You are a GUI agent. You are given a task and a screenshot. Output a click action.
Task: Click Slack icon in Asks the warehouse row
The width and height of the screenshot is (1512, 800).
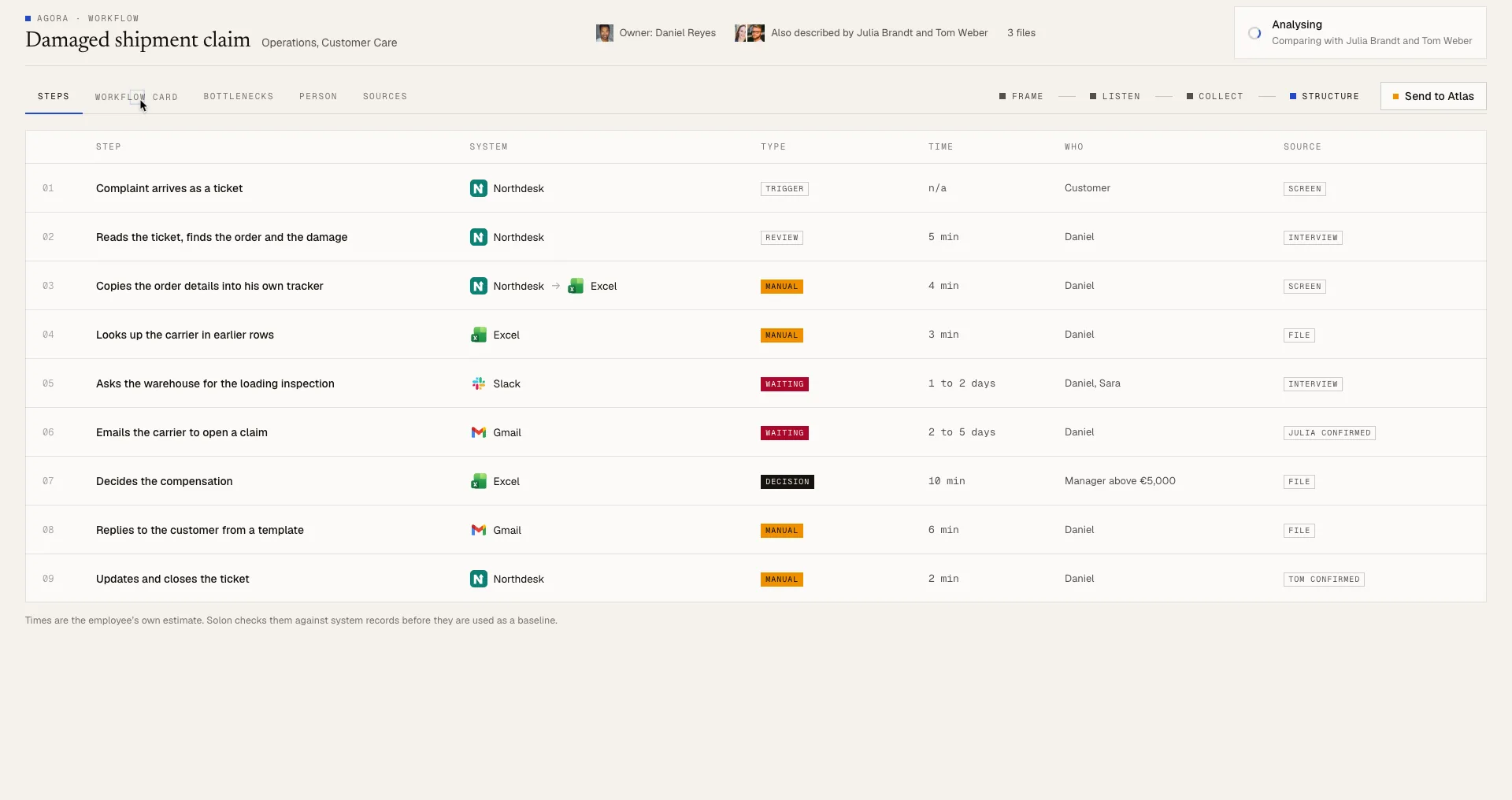click(x=478, y=383)
